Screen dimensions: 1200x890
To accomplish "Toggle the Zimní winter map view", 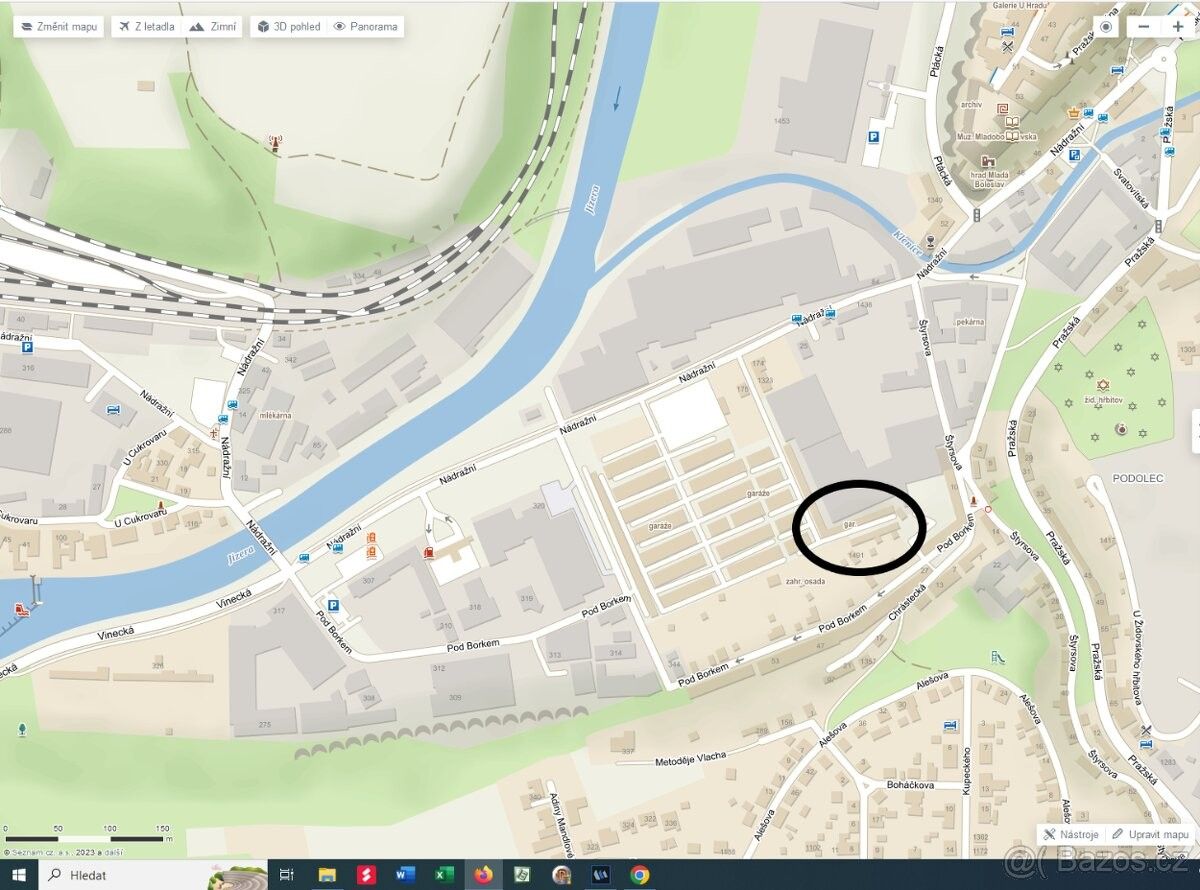I will click(214, 27).
